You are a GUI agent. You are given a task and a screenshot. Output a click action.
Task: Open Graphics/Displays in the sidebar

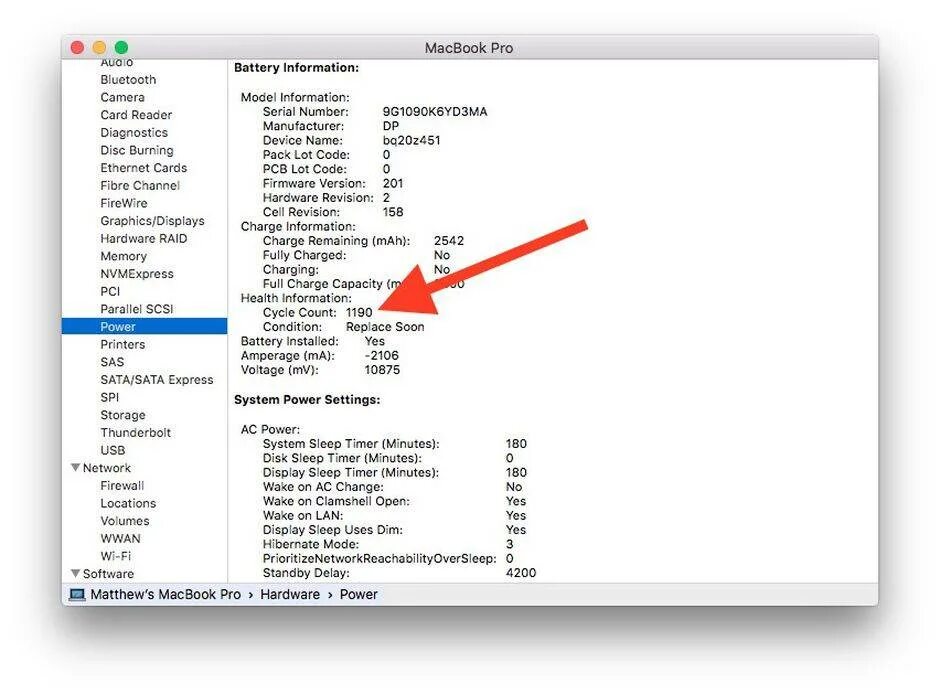(152, 221)
